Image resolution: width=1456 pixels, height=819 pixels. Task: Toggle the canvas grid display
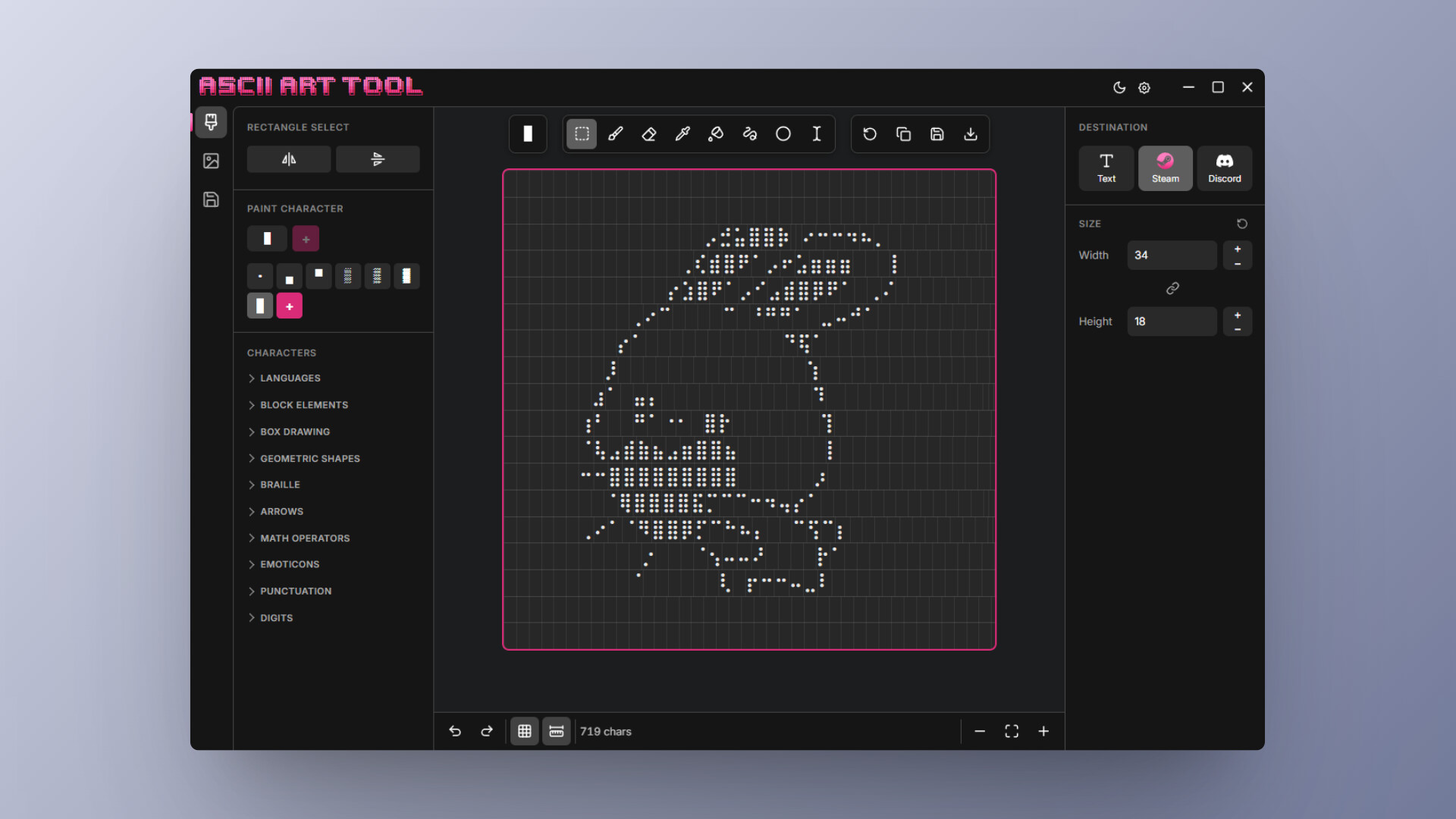point(525,731)
